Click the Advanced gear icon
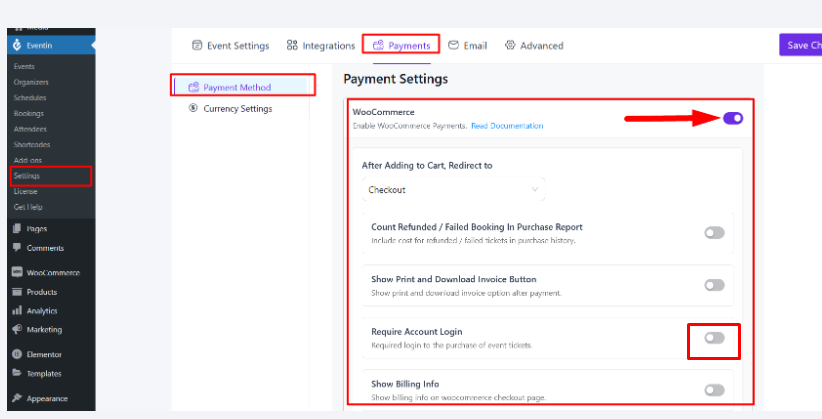Viewport: 822px width, 419px height. (x=510, y=45)
